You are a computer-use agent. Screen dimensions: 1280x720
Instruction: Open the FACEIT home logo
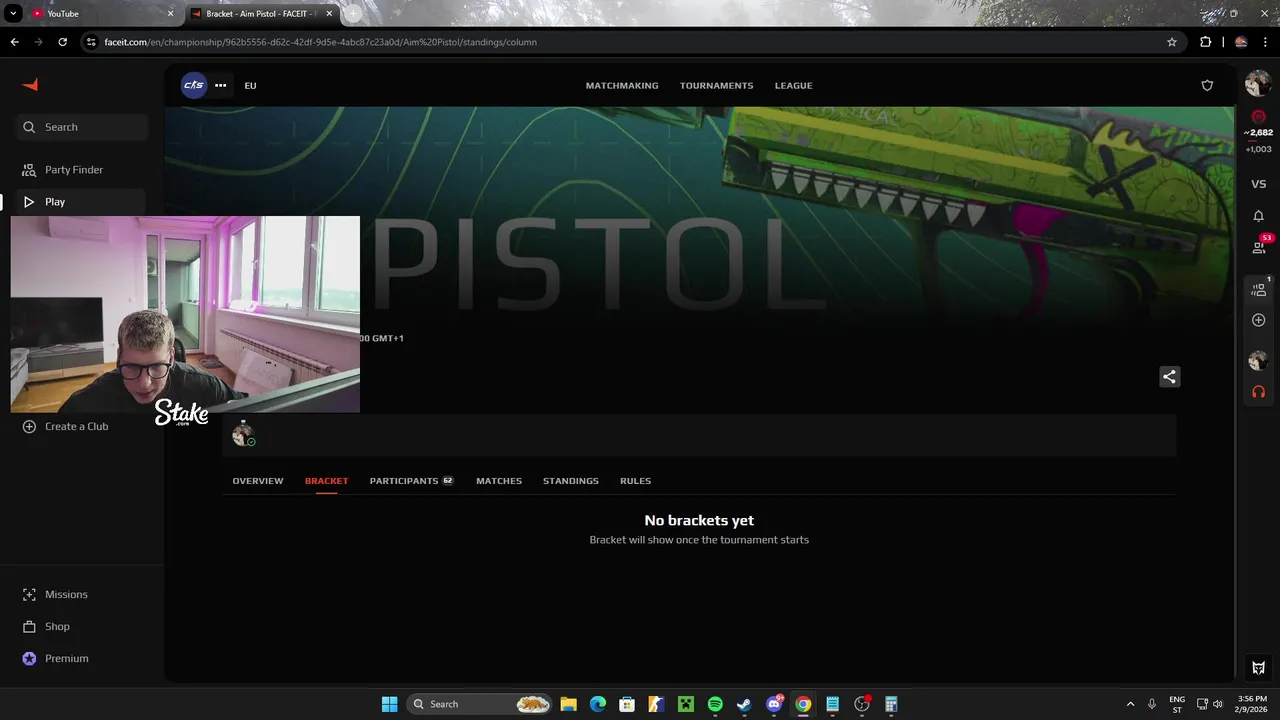coord(30,85)
